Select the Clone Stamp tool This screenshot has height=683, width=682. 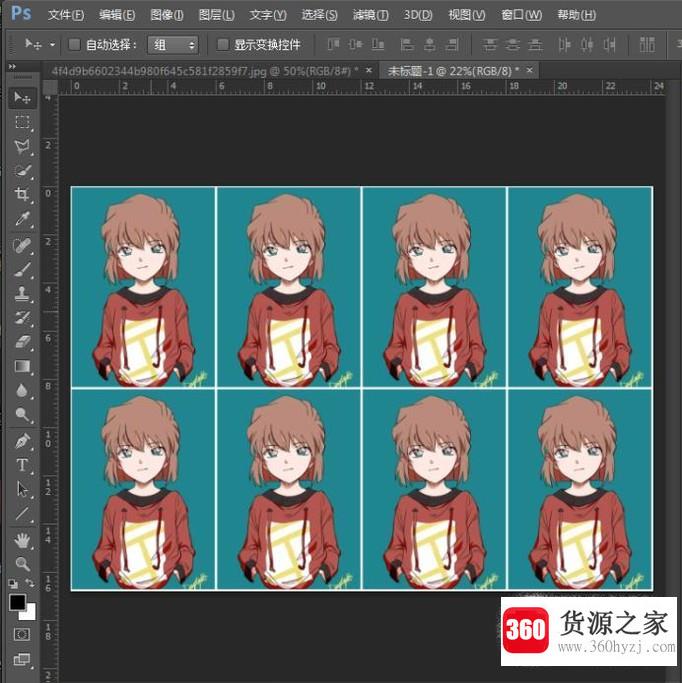(22, 294)
